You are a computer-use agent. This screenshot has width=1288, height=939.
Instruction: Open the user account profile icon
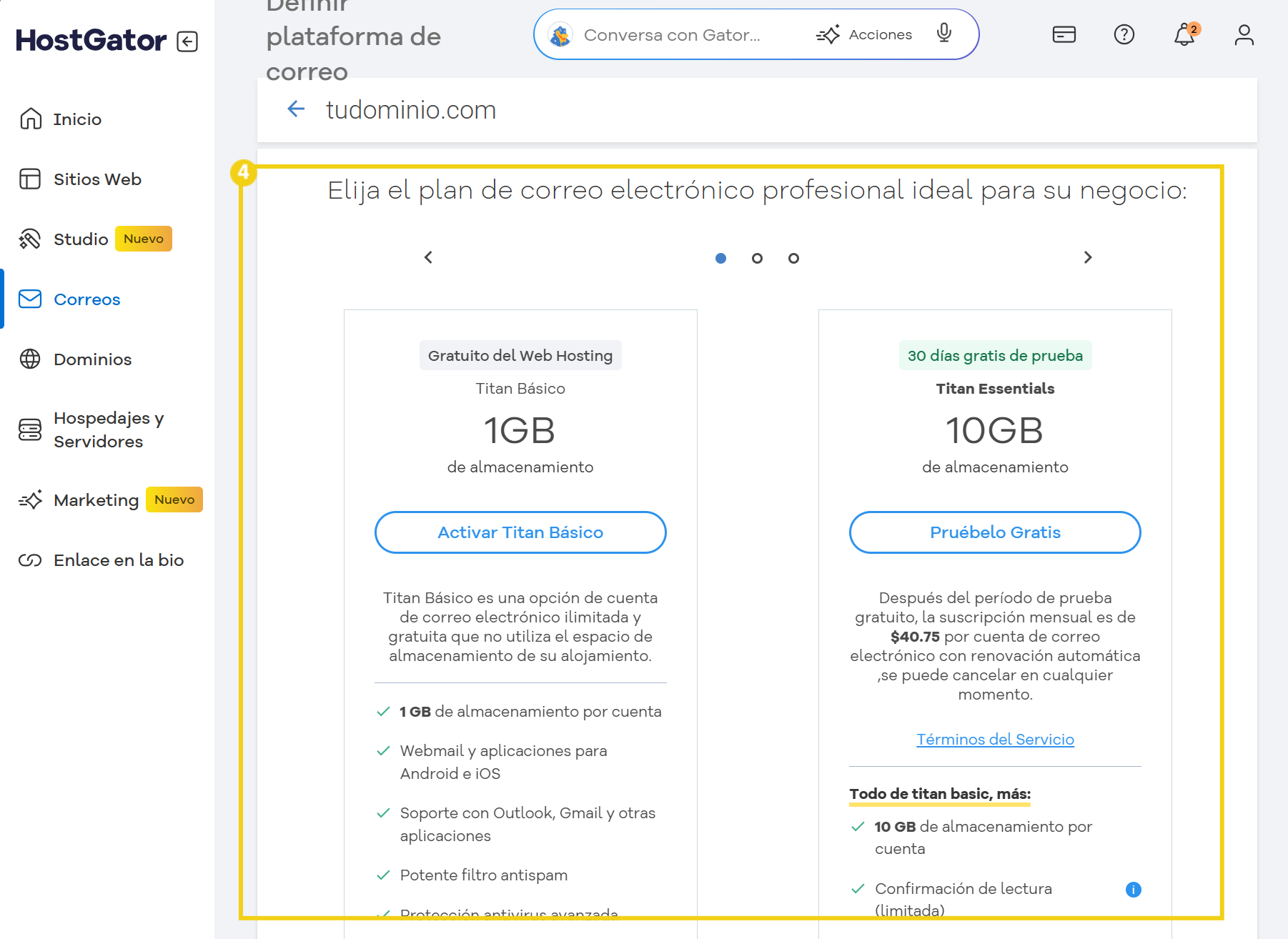click(1244, 34)
